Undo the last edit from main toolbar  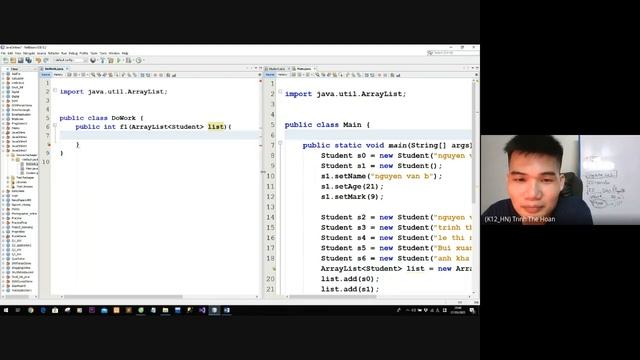pyautogui.click(x=38, y=60)
